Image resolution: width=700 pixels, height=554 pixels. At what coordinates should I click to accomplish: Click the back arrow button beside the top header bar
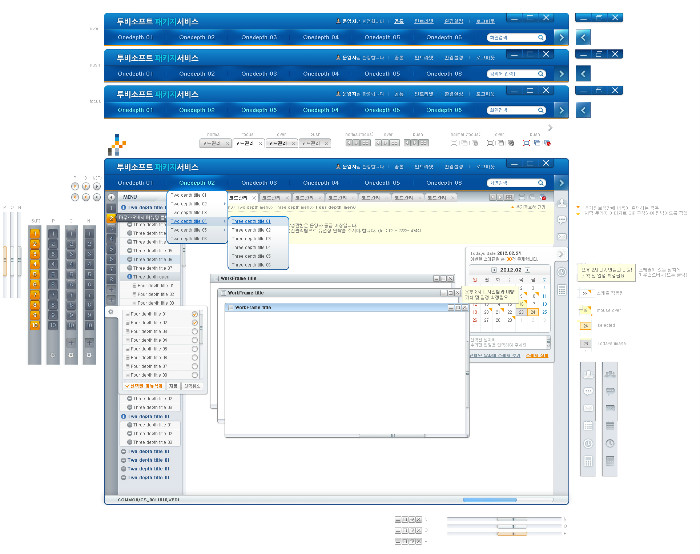(x=585, y=38)
